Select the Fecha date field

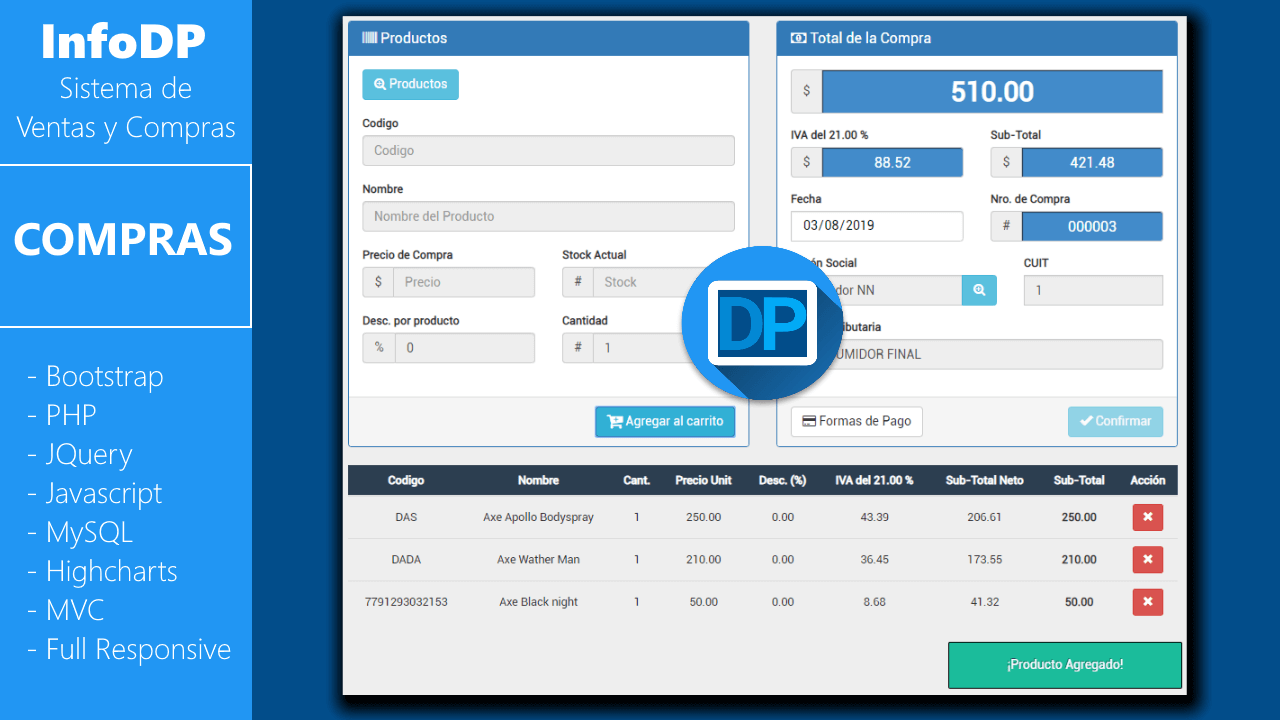click(x=876, y=226)
